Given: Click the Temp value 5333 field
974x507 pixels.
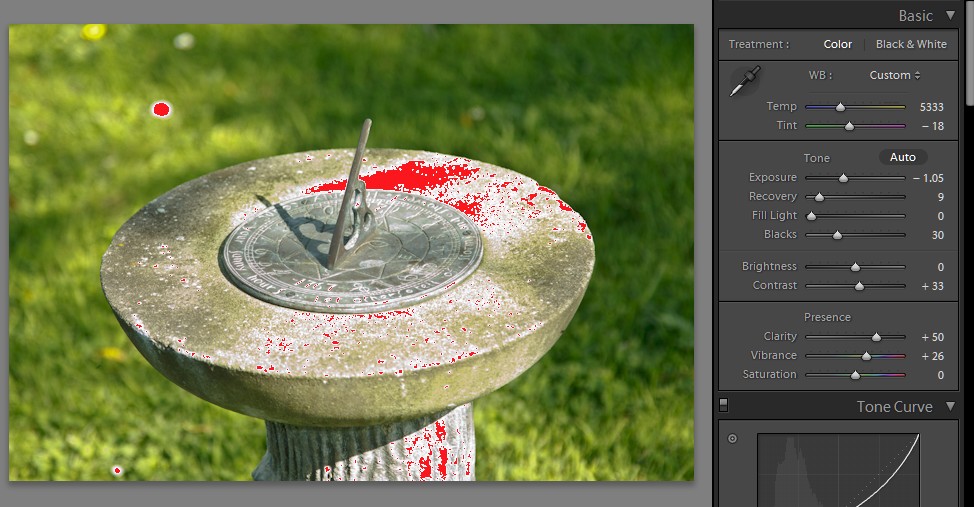Looking at the screenshot, I should click(x=930, y=107).
